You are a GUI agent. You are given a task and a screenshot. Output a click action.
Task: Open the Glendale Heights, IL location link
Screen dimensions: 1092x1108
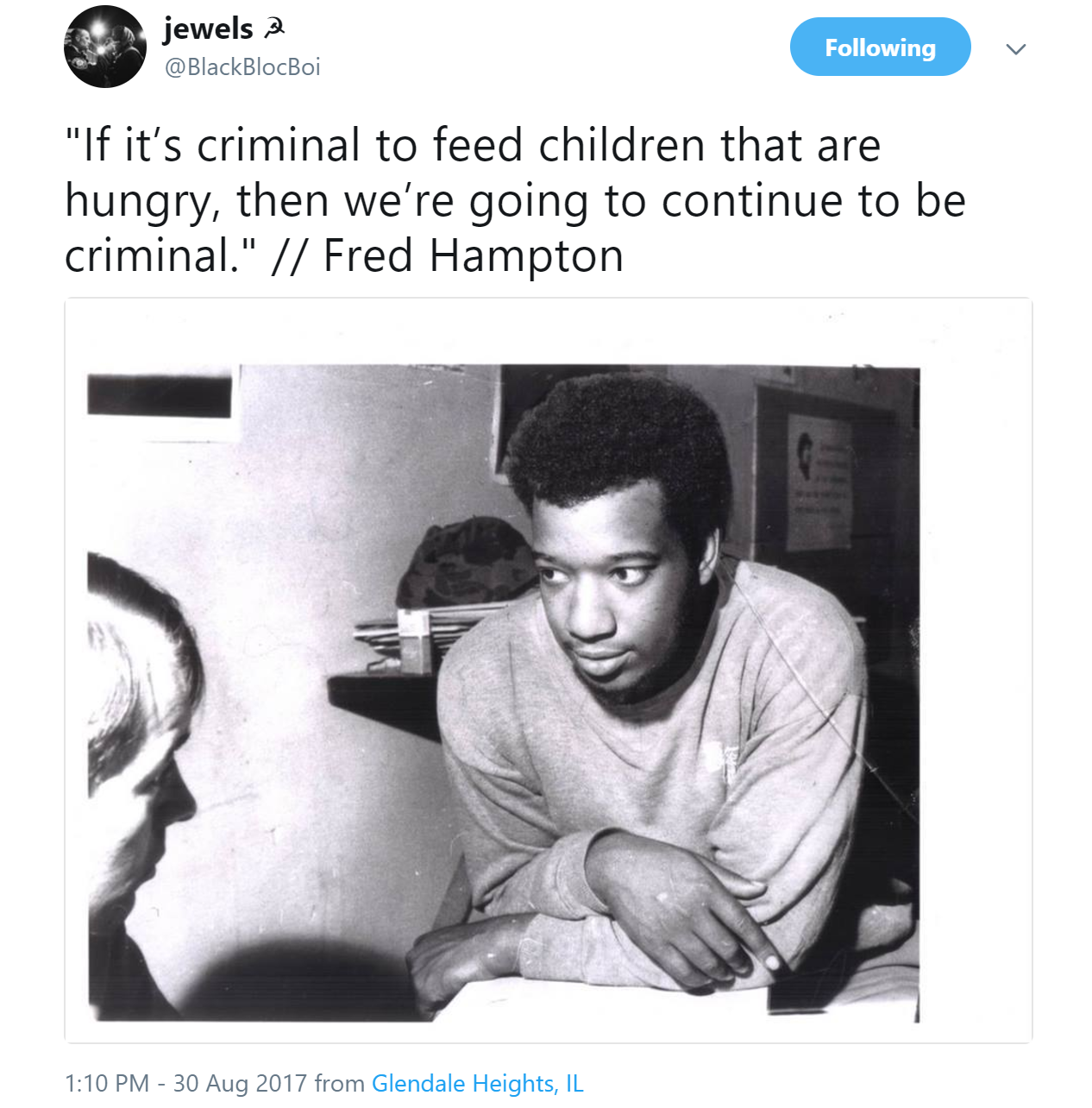pos(477,1083)
